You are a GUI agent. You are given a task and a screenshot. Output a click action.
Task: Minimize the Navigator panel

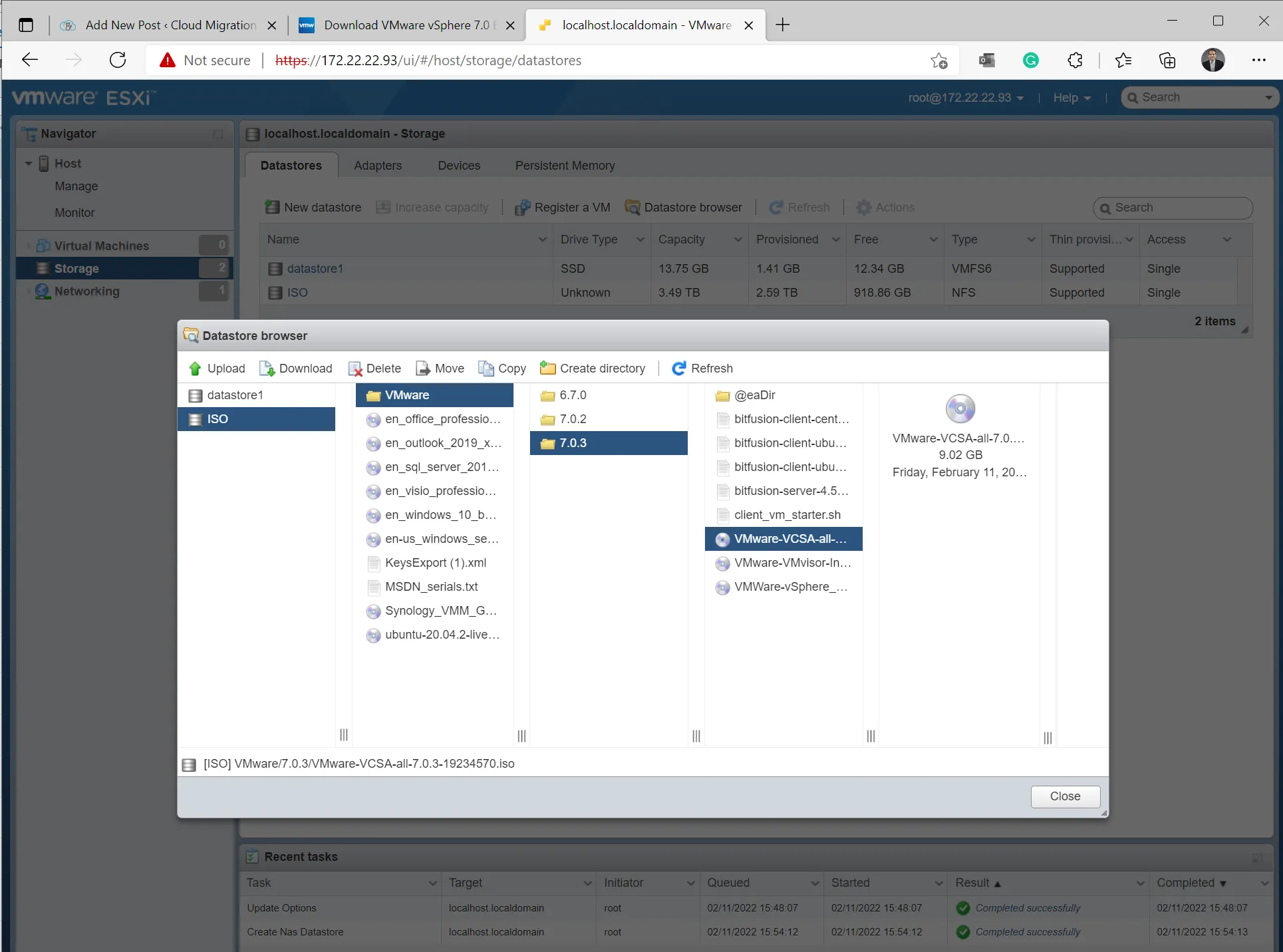(217, 134)
